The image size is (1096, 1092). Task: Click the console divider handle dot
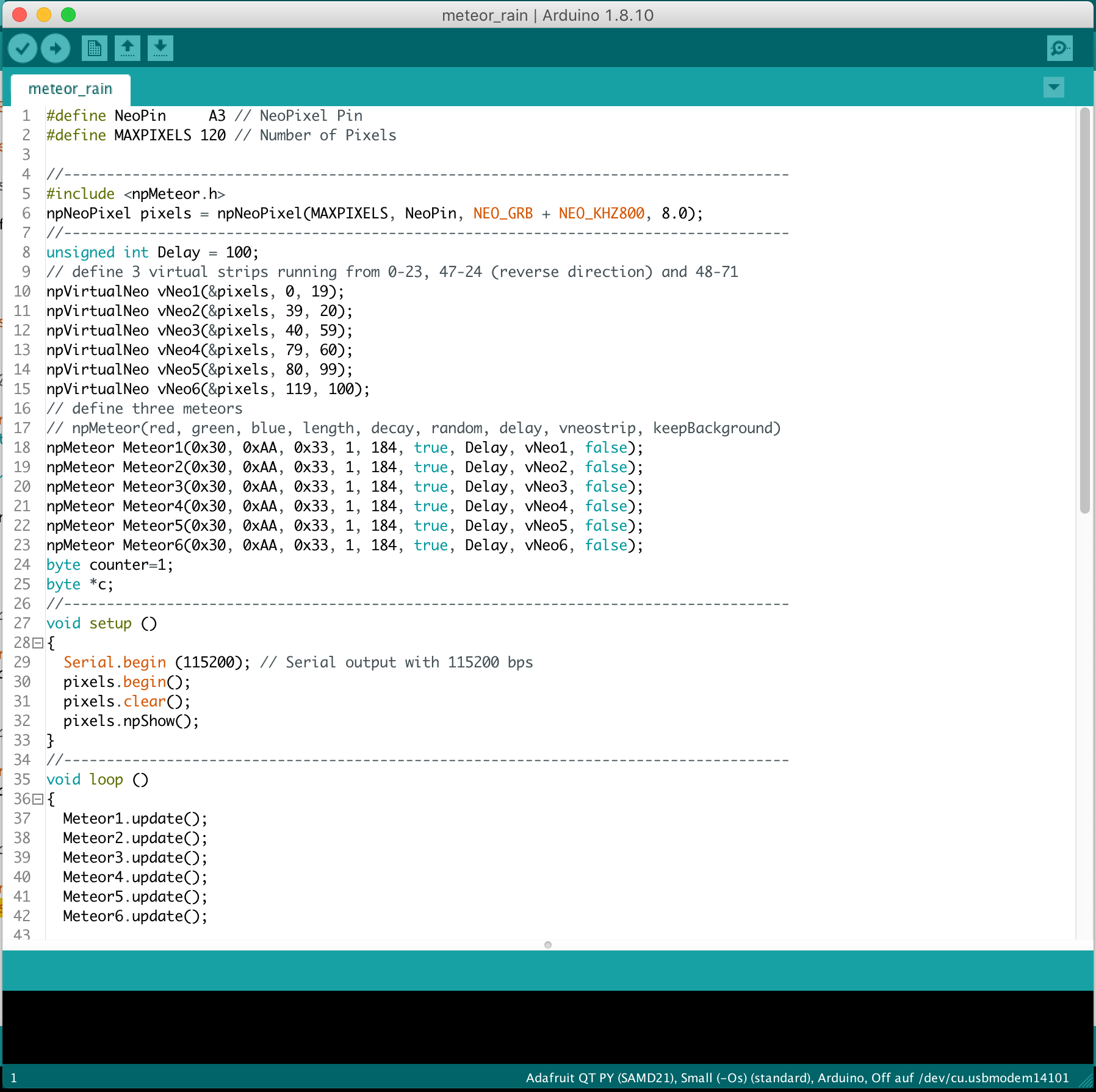click(548, 945)
